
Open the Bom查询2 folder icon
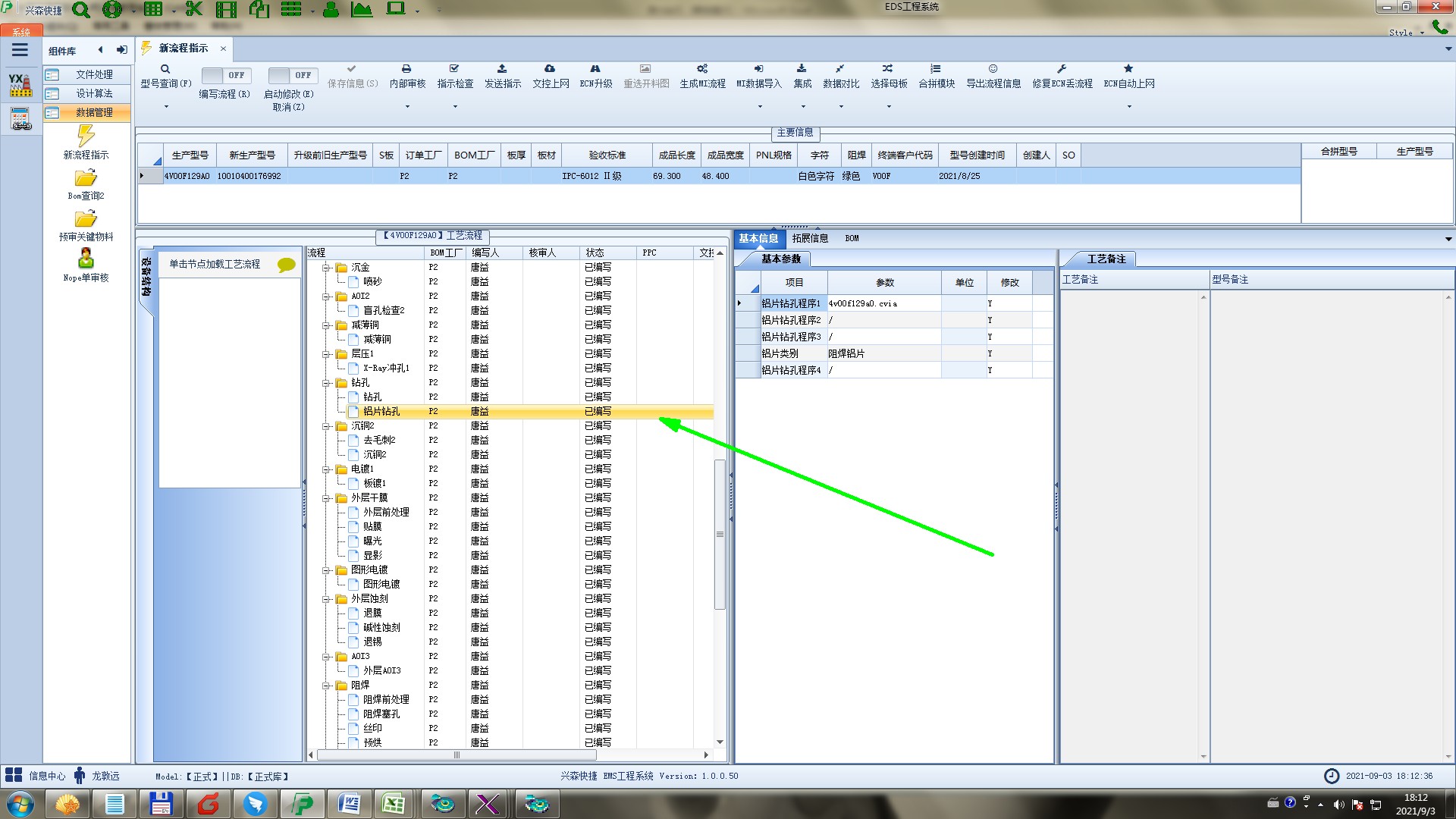tap(86, 178)
